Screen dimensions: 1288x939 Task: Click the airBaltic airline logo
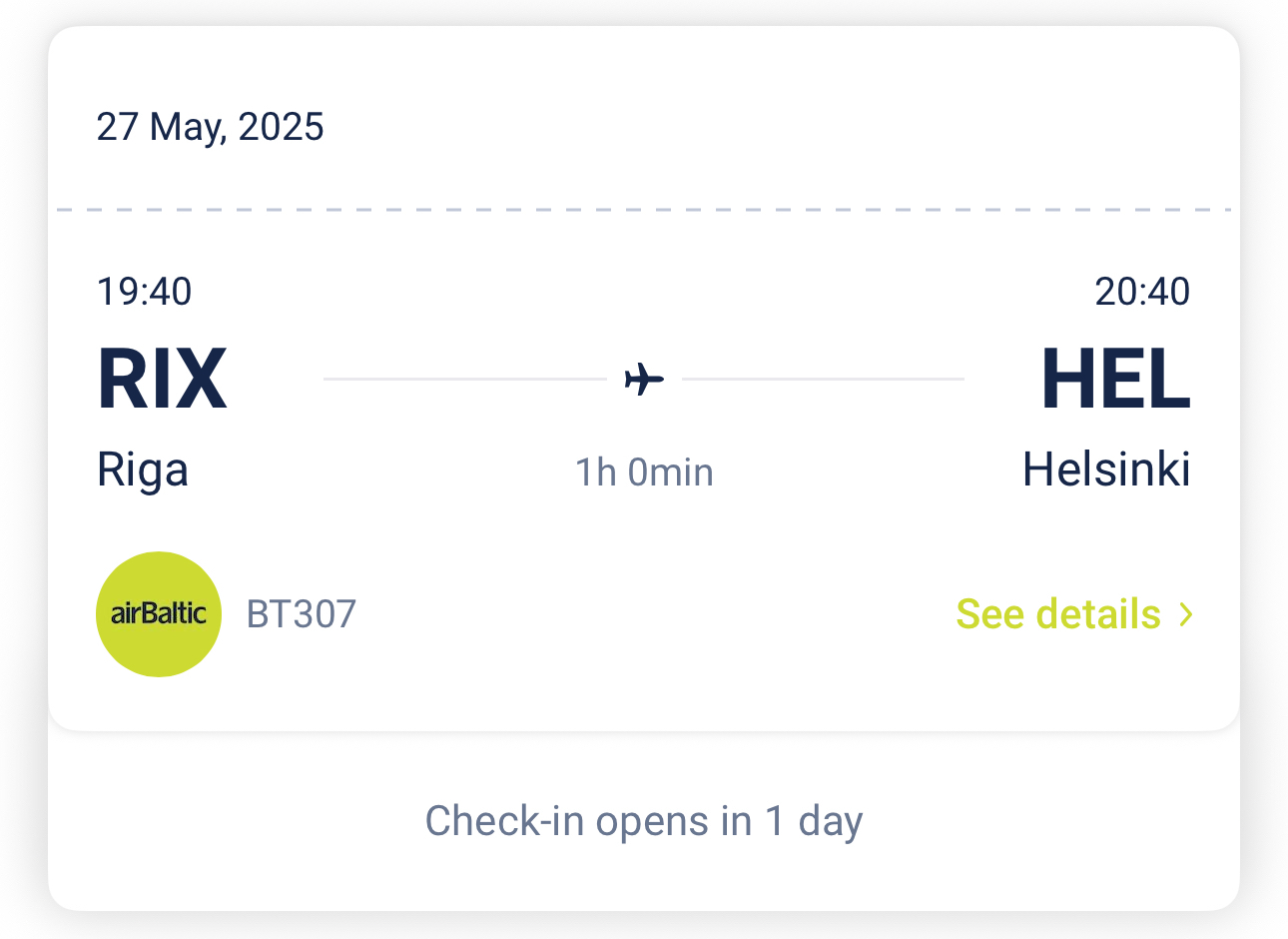(x=159, y=613)
